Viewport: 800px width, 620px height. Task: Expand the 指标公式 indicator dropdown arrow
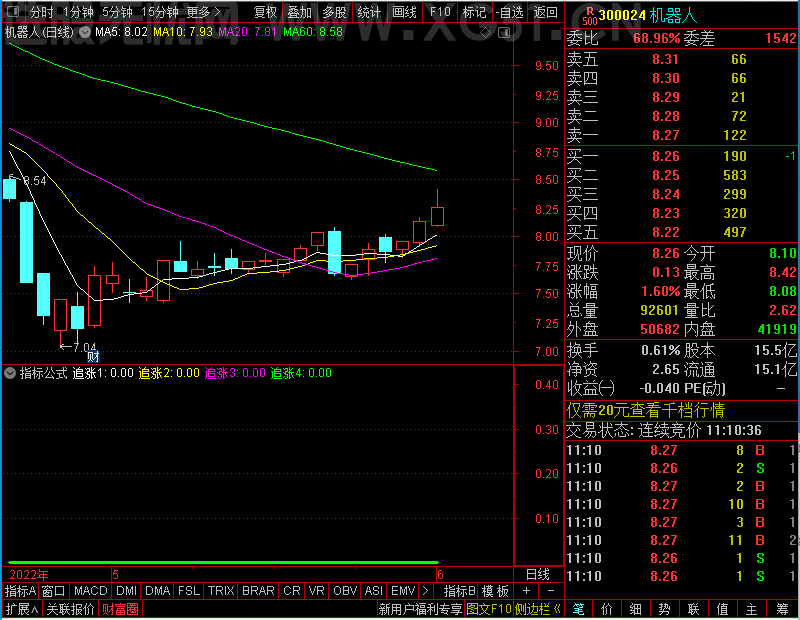click(x=10, y=373)
